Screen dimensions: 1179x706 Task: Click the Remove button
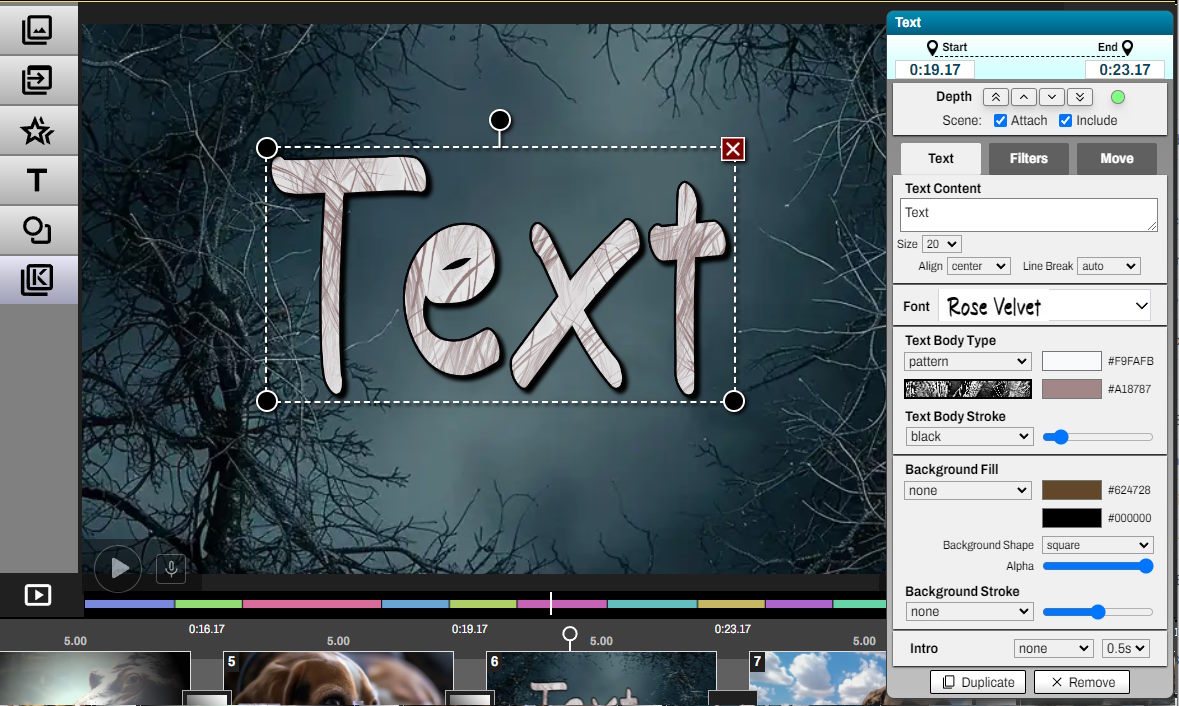click(x=1081, y=682)
